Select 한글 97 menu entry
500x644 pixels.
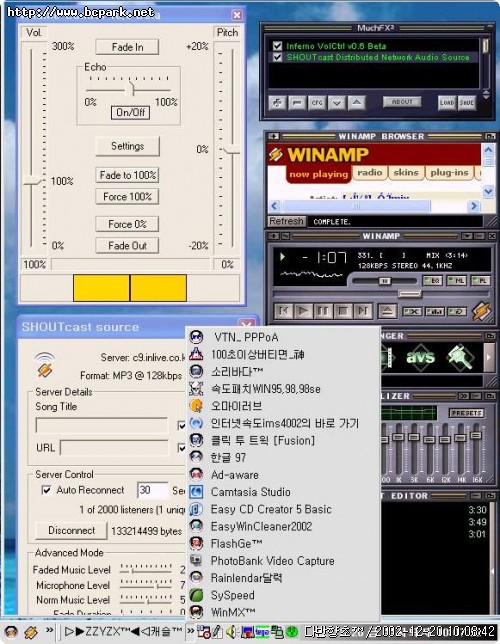click(x=283, y=457)
